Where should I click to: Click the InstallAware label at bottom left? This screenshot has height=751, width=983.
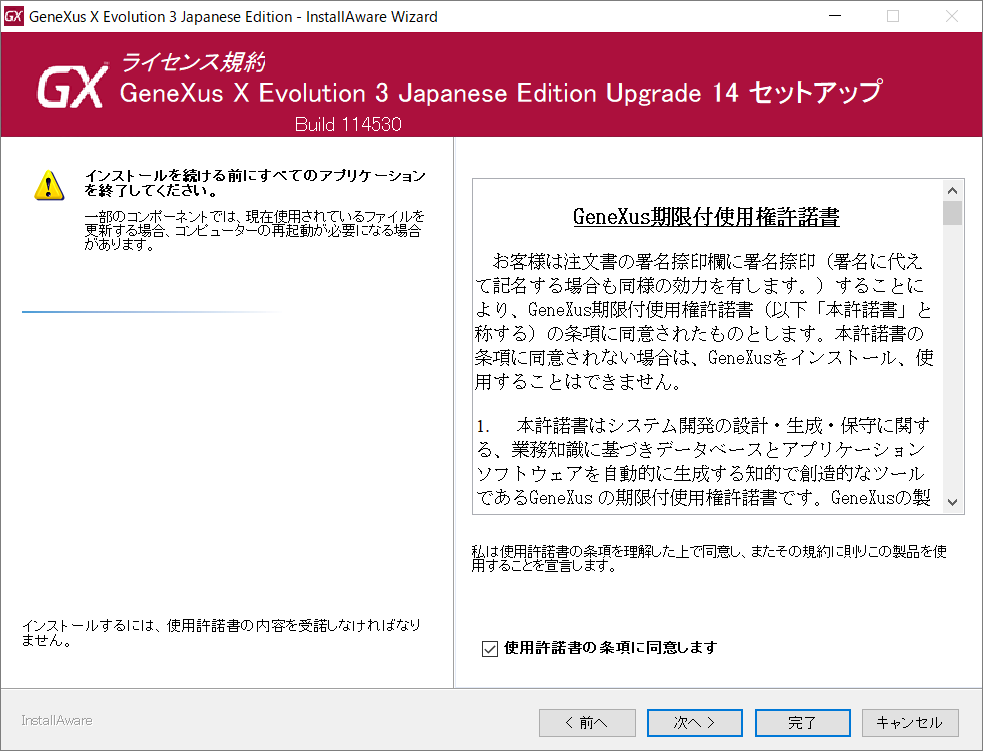click(57, 720)
